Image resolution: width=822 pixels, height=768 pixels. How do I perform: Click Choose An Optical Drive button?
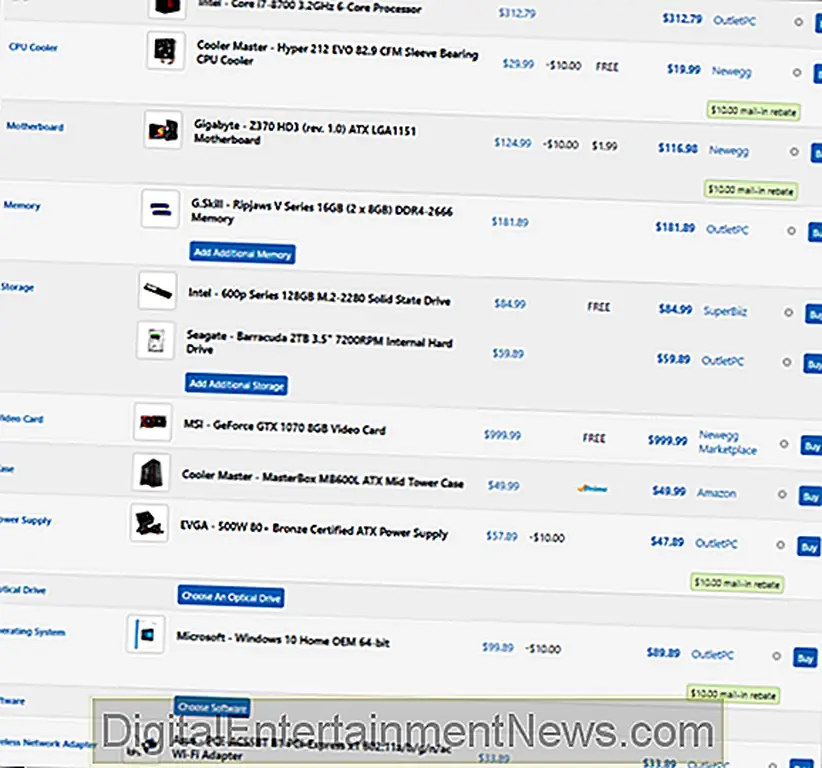point(230,597)
